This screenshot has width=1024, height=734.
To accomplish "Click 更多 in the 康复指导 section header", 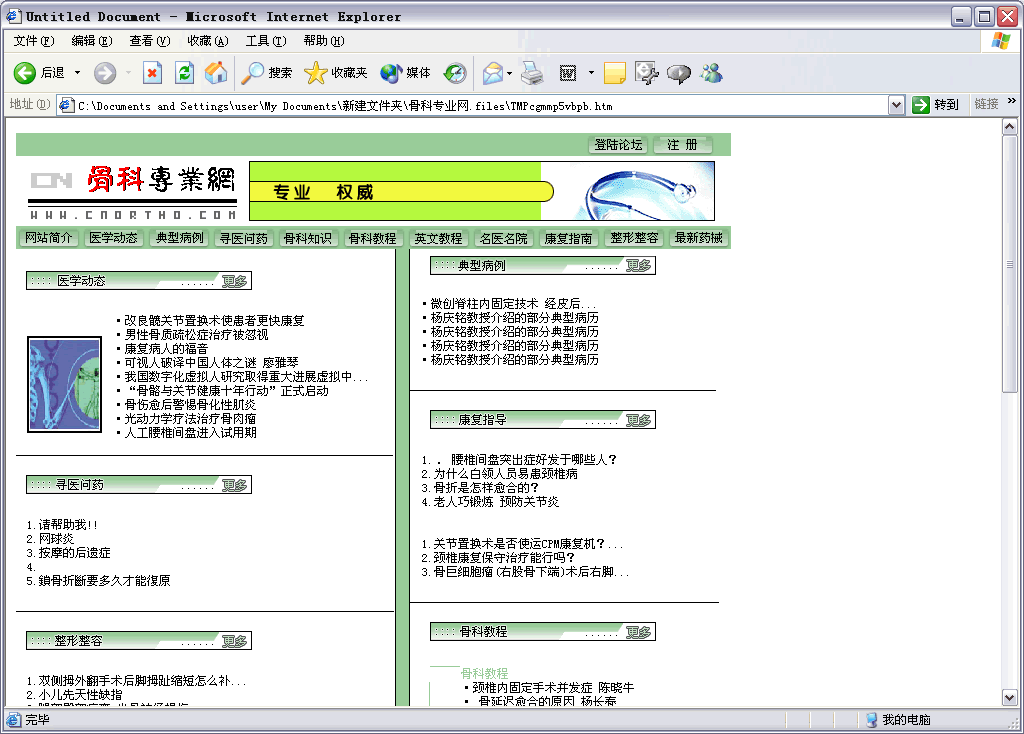I will click(639, 420).
